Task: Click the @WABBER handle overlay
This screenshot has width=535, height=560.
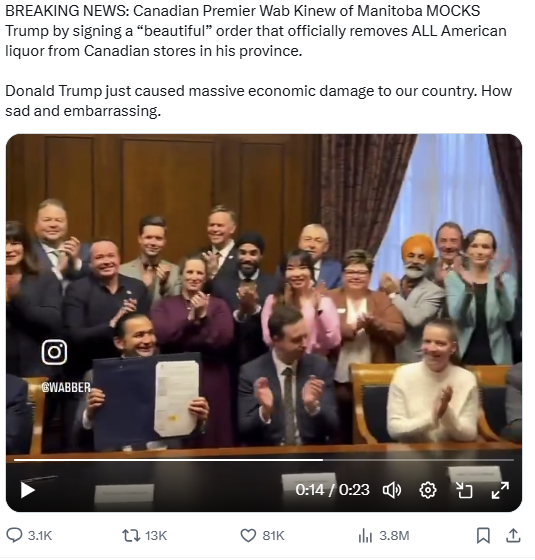Action: coord(66,387)
